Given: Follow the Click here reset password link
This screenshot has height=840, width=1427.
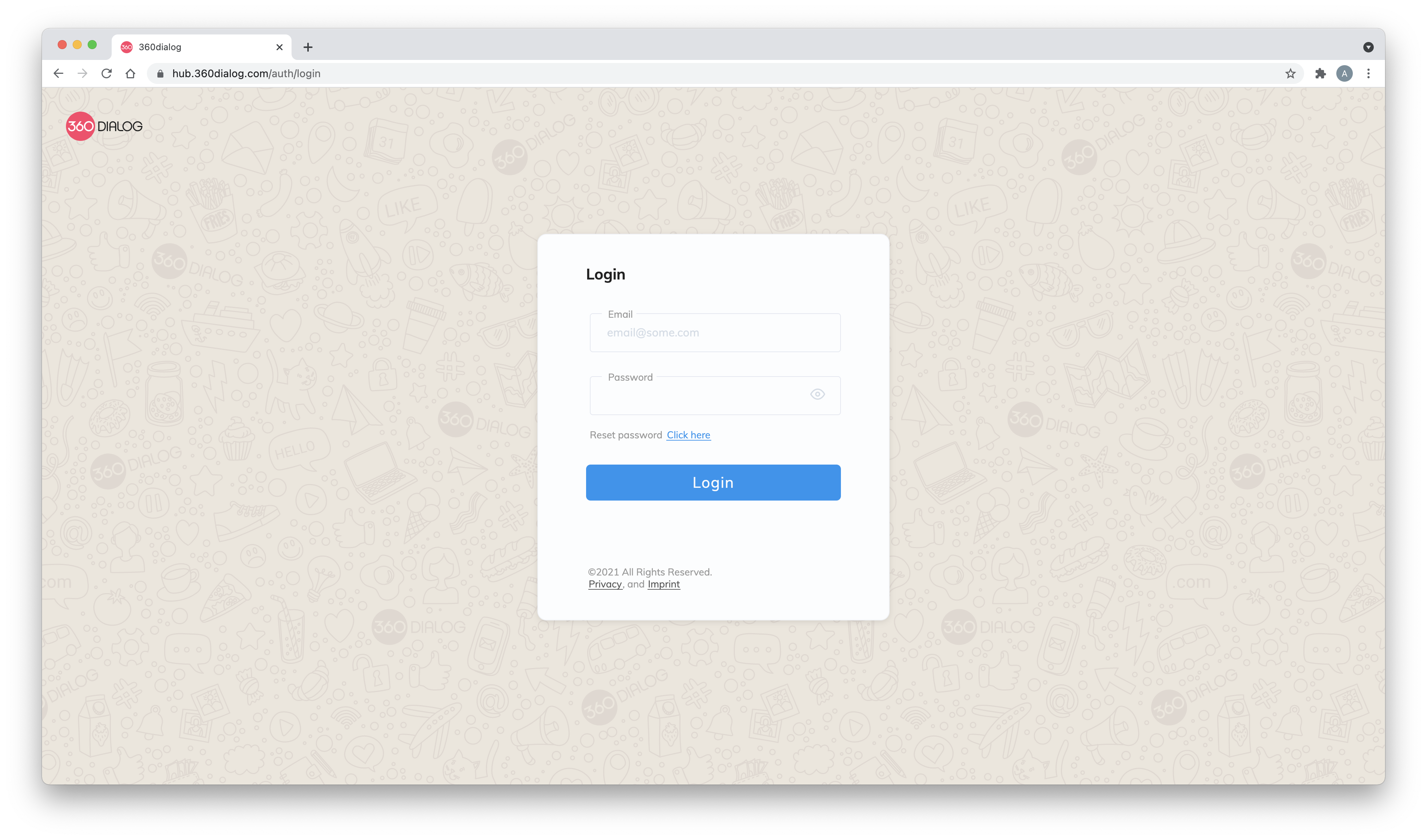Looking at the screenshot, I should pyautogui.click(x=688, y=435).
